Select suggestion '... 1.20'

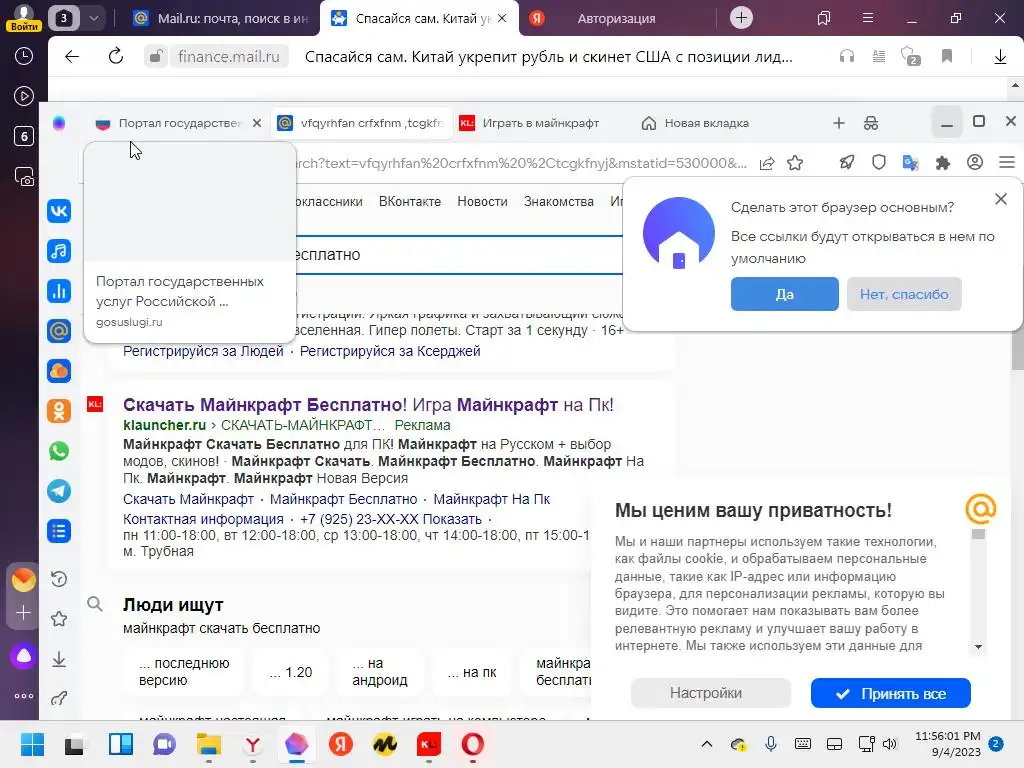(291, 672)
